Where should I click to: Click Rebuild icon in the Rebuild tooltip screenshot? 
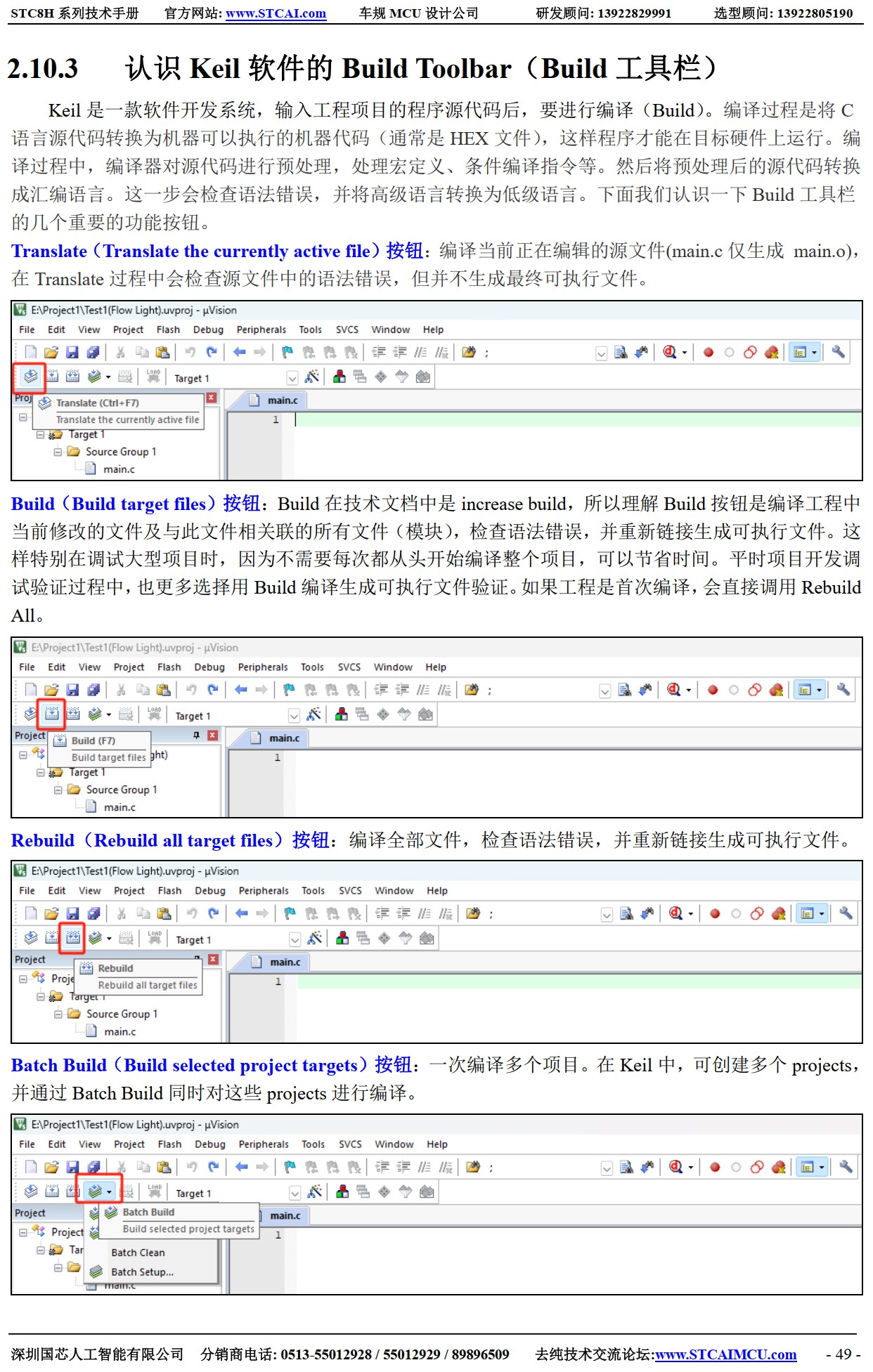[72, 938]
